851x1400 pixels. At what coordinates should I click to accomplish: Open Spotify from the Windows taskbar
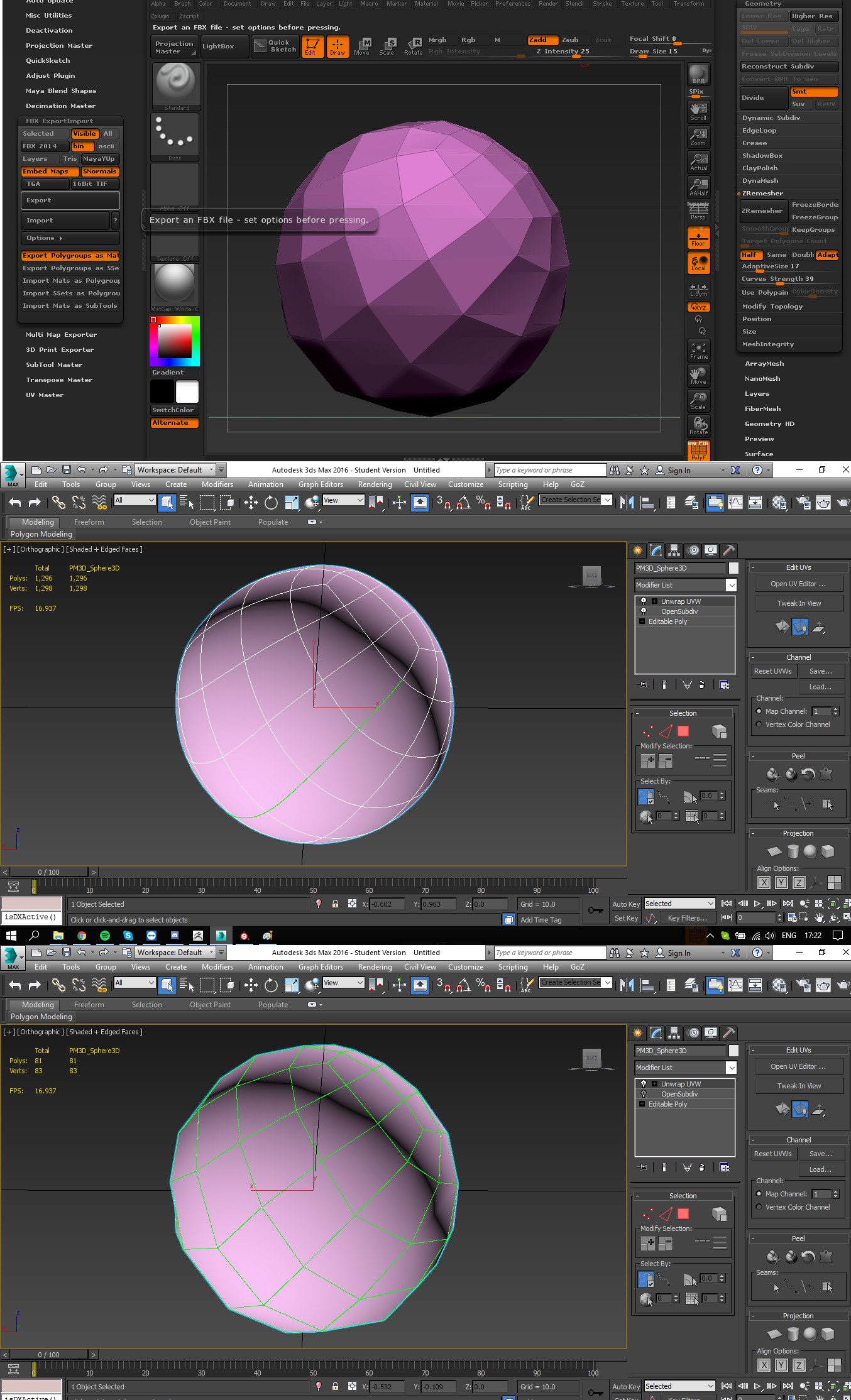coord(105,936)
